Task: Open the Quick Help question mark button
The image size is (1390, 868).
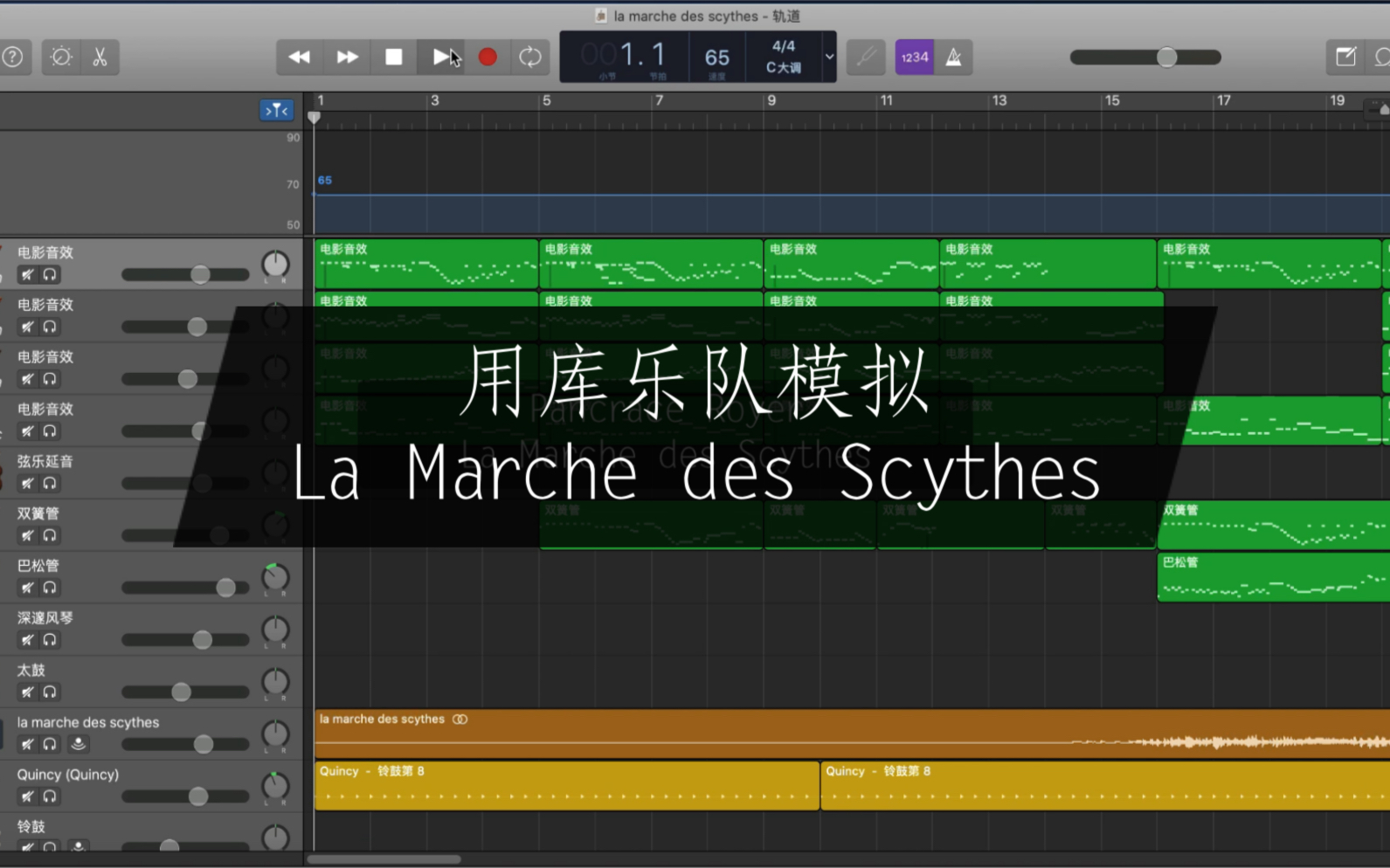Action: click(12, 57)
